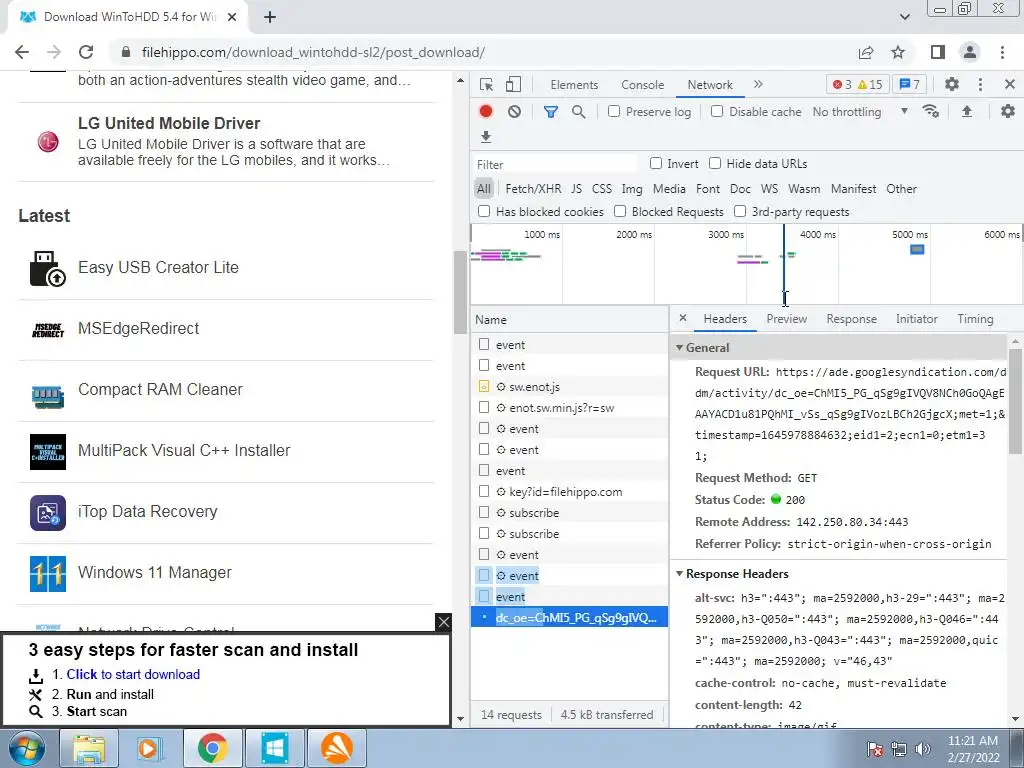Open Windows Start button

pyautogui.click(x=26, y=748)
